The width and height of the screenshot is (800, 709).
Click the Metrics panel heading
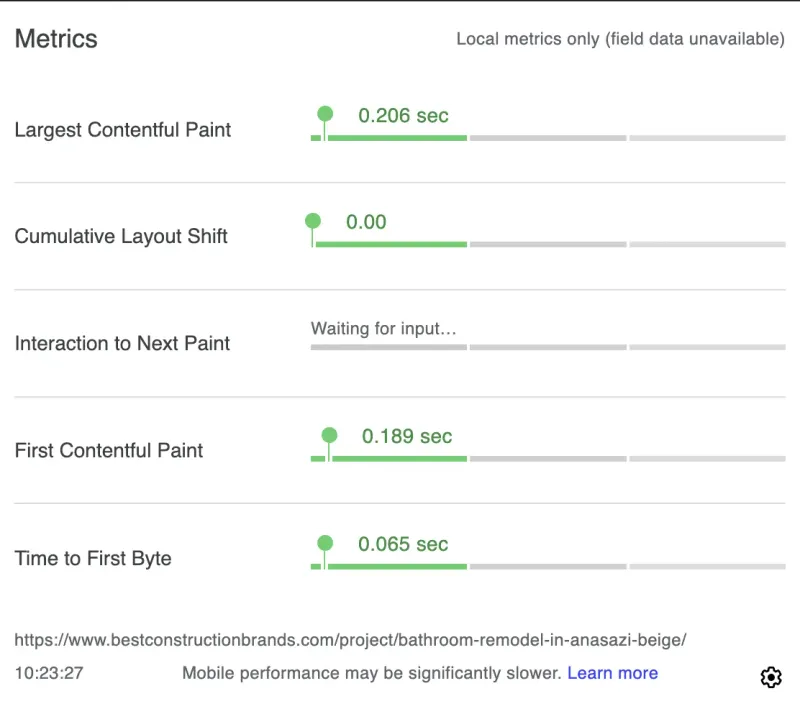[x=55, y=39]
